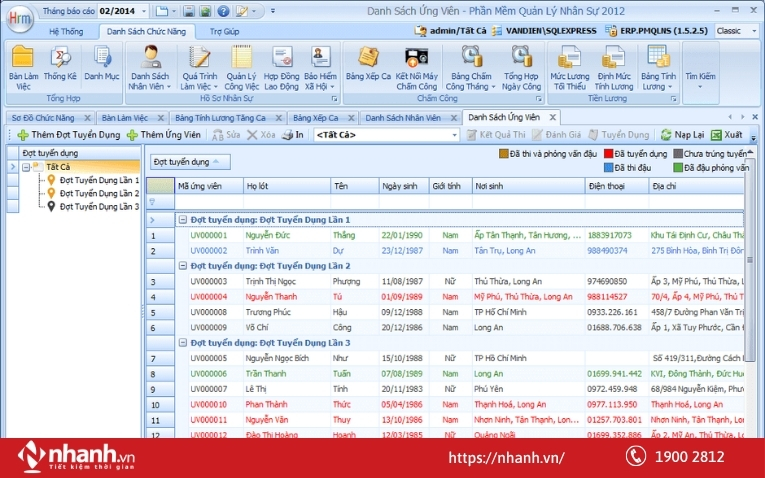Click the Nạp Lại reload button
This screenshot has width=765, height=478.
click(682, 134)
